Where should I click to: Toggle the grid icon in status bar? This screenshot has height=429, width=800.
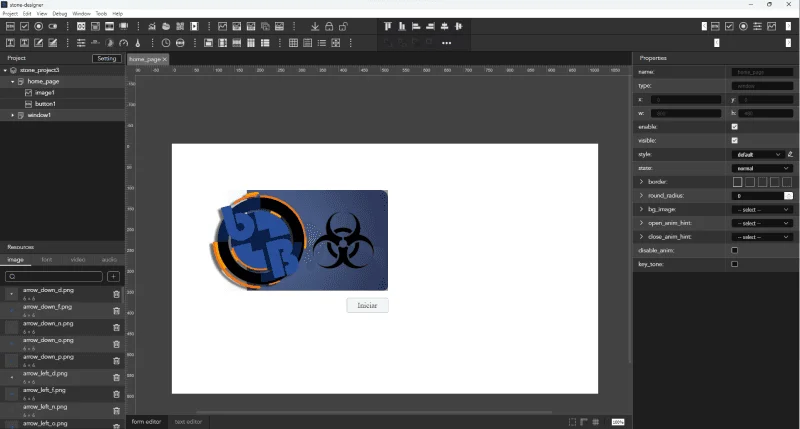(596, 422)
